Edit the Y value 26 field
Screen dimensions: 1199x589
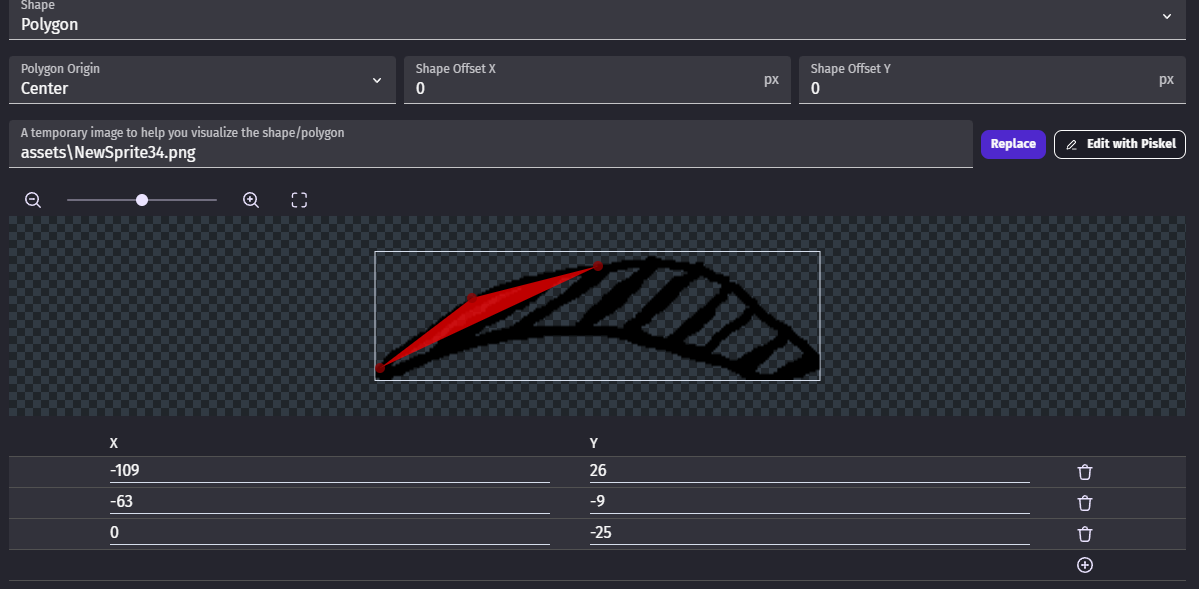pos(809,471)
